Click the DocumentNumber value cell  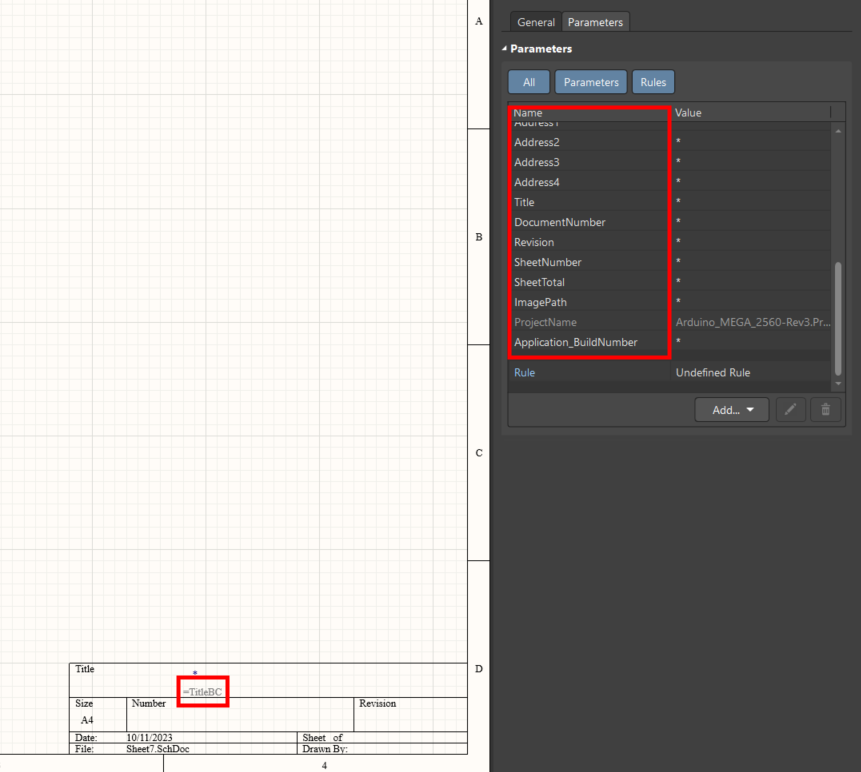tap(750, 222)
